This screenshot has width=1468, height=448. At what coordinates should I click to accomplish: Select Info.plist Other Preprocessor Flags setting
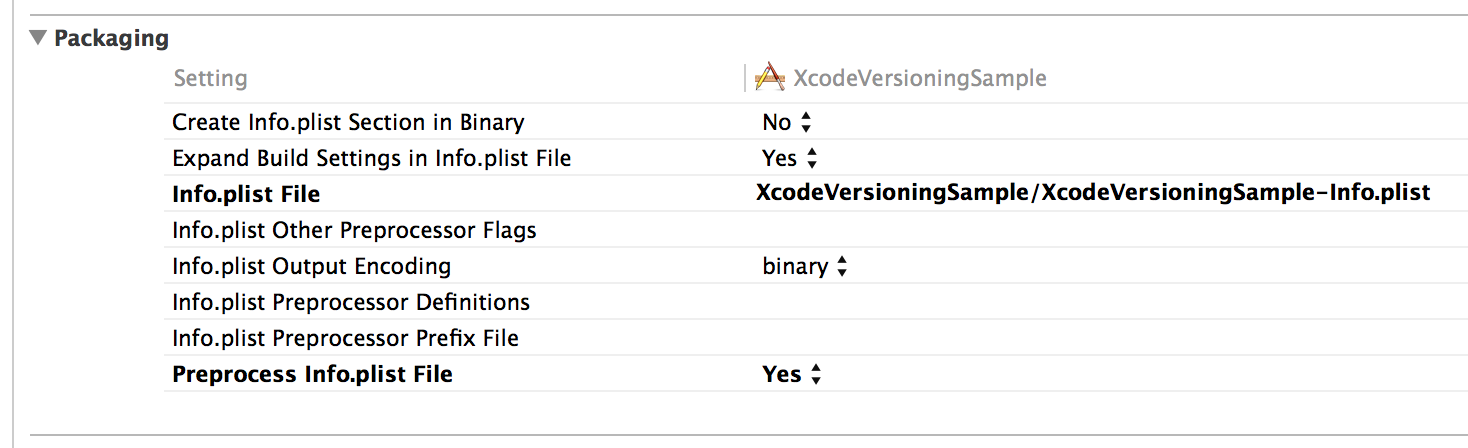(x=354, y=230)
